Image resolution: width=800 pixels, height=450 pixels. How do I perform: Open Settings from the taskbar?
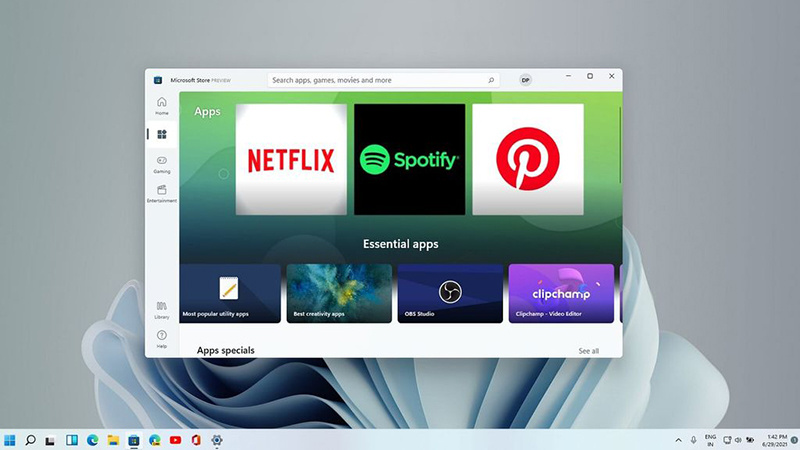point(217,440)
